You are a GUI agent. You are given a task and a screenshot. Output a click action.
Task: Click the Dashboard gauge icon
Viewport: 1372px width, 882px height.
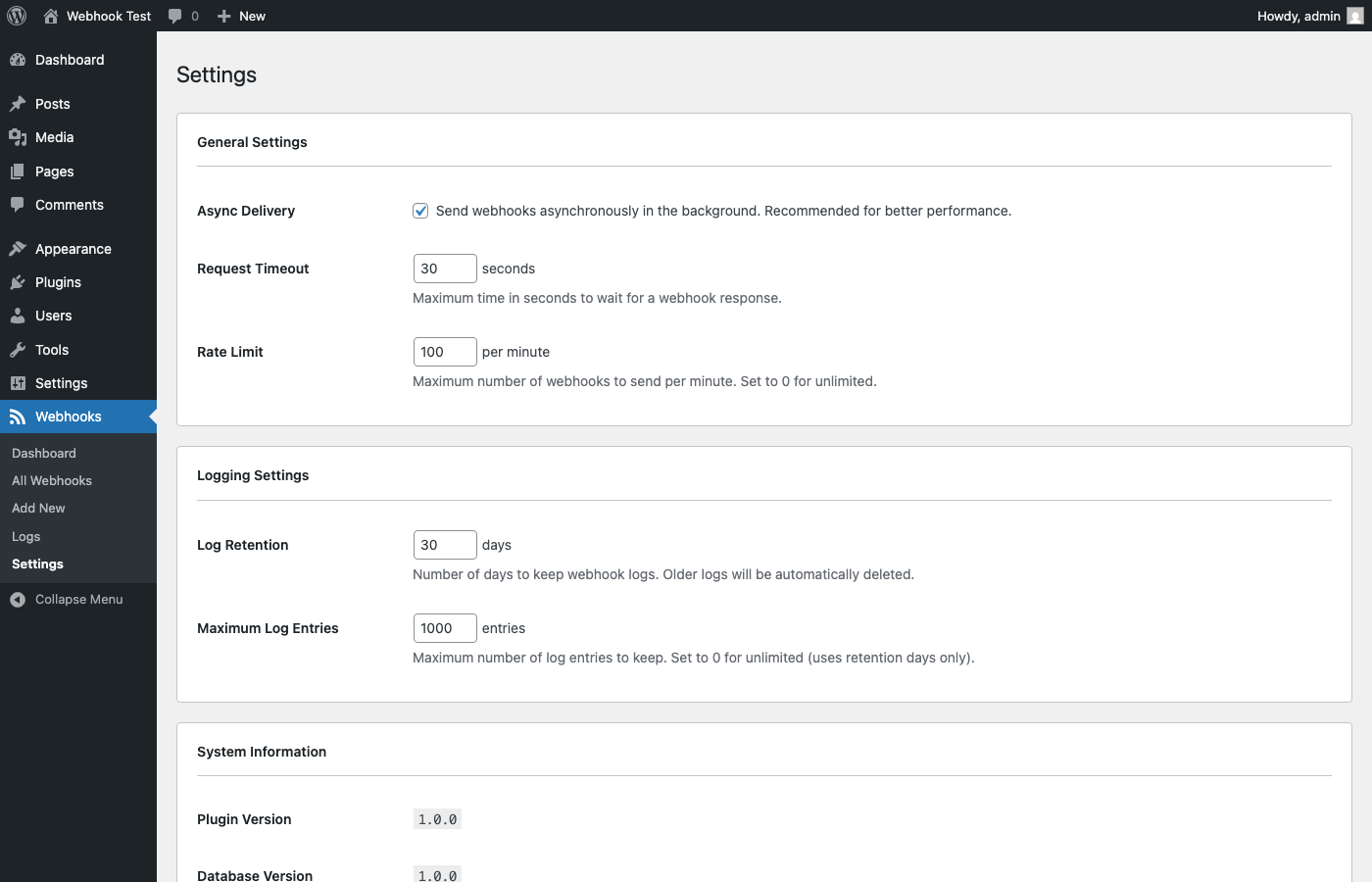point(18,60)
